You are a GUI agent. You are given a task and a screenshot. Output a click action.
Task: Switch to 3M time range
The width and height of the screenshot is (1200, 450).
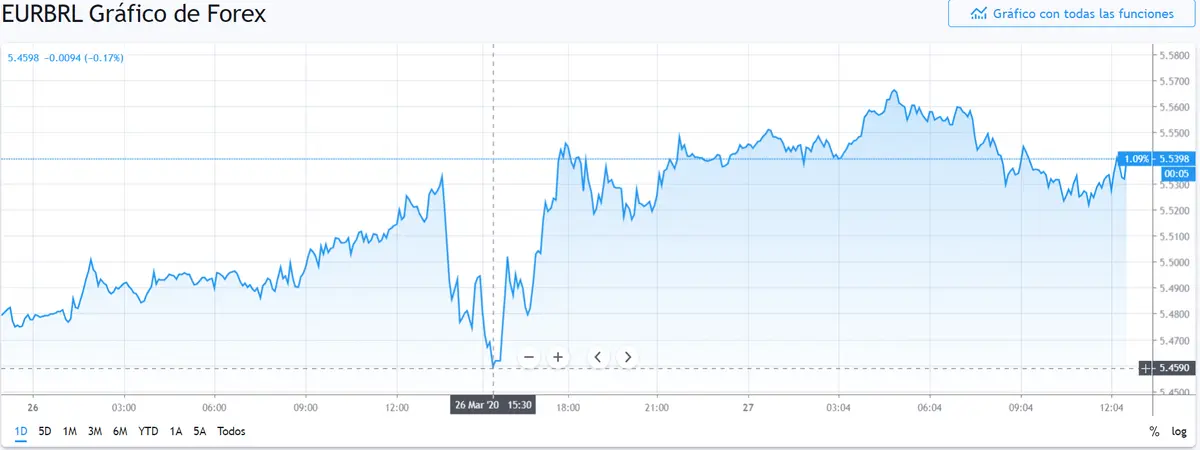95,431
